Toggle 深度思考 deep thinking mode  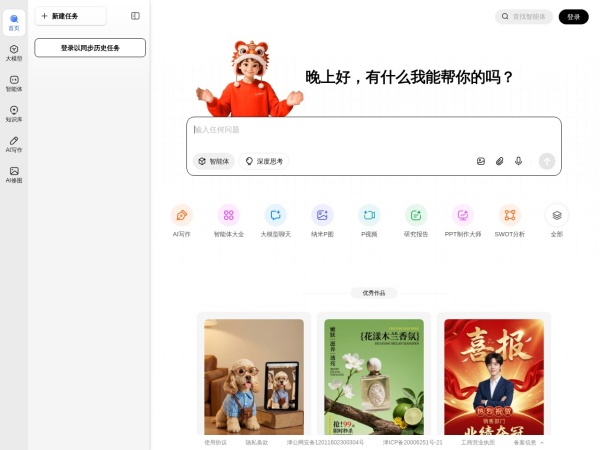coord(264,161)
